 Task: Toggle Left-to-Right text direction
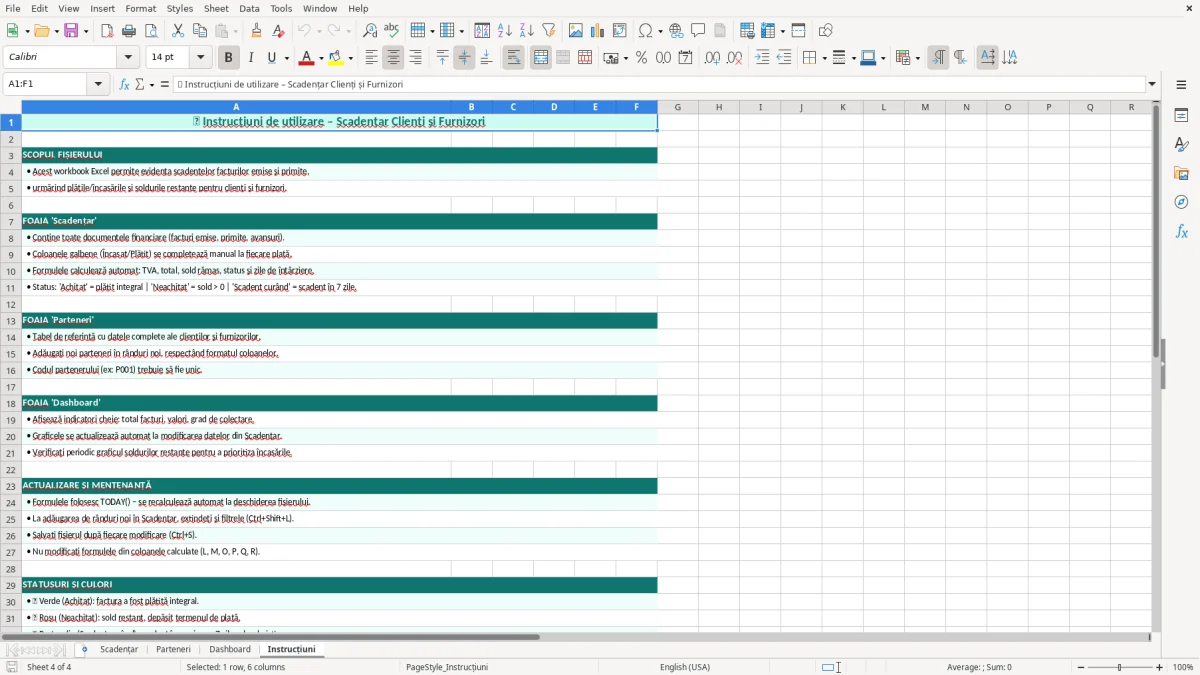pos(938,58)
